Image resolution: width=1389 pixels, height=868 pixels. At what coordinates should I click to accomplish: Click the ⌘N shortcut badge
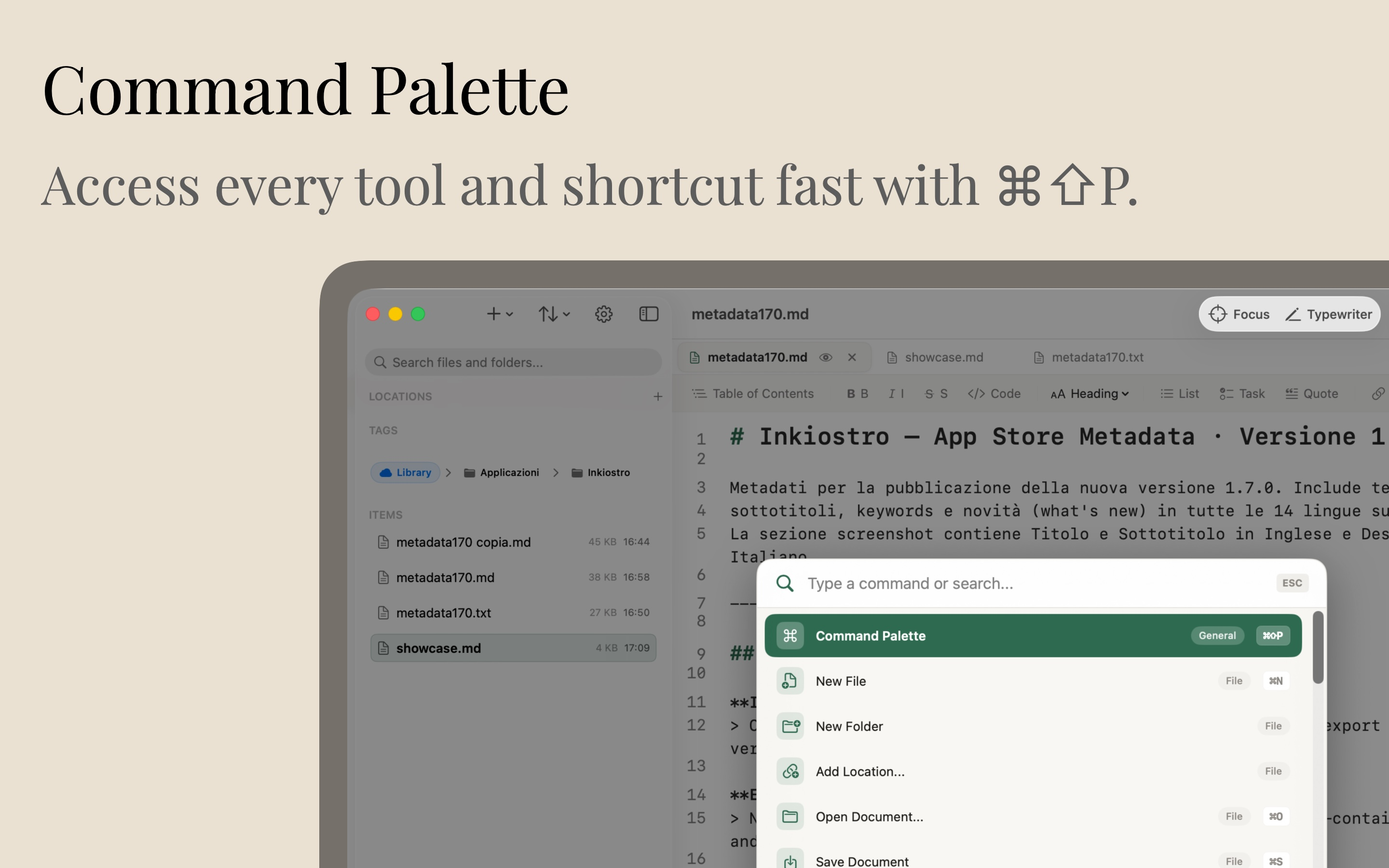[1275, 681]
